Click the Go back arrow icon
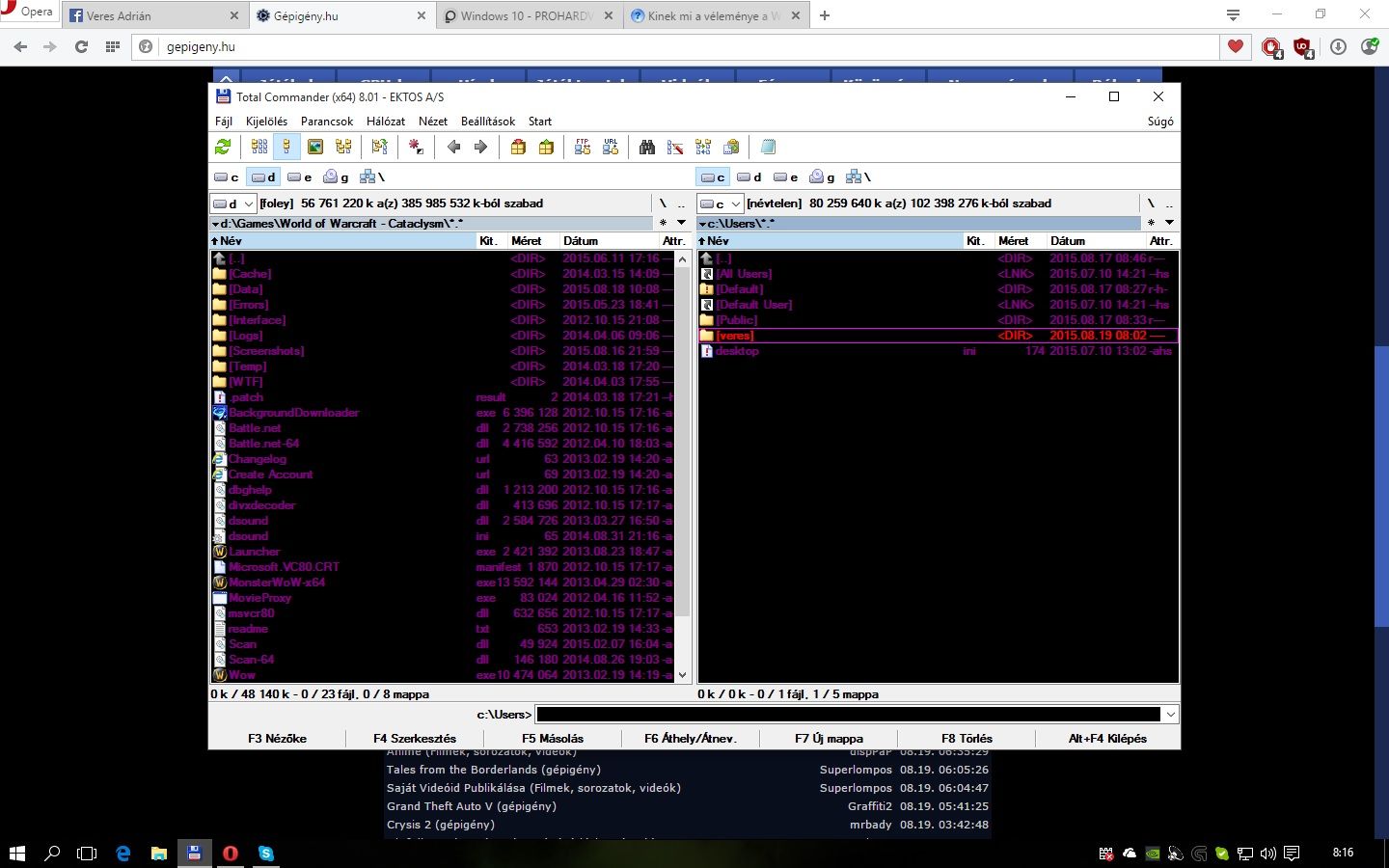Viewport: 1389px width, 868px height. (453, 147)
